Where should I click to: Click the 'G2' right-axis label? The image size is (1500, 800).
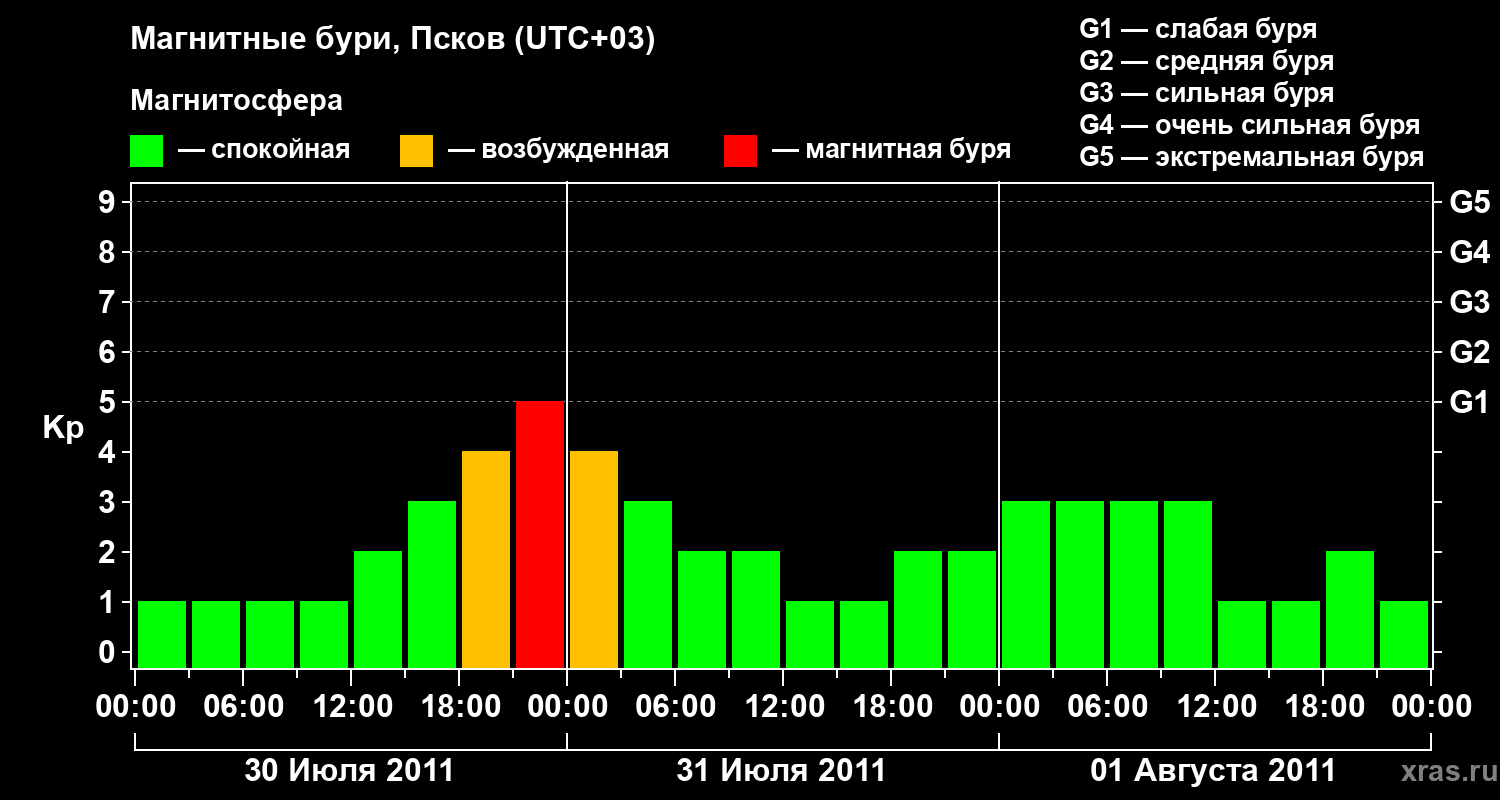[x=1470, y=352]
